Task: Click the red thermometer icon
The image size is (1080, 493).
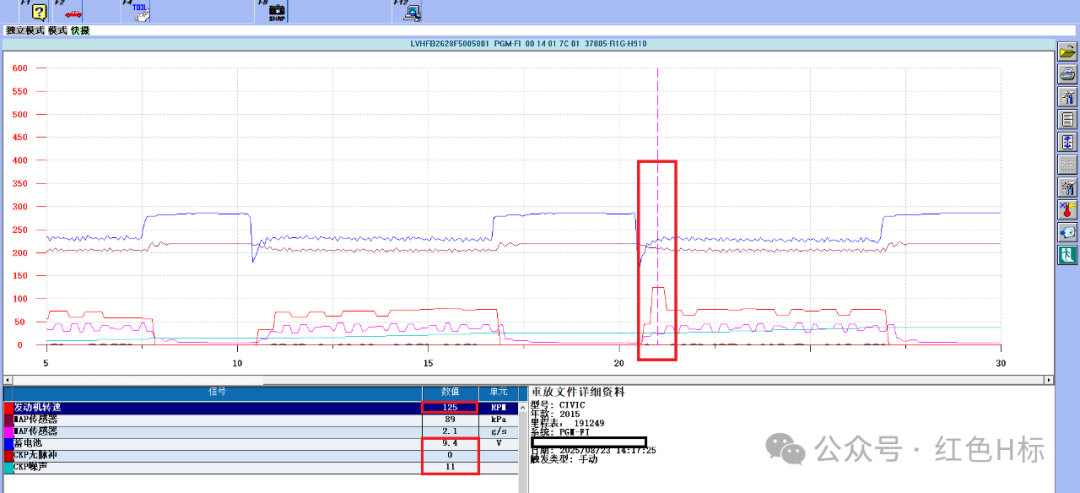Action: click(1068, 210)
